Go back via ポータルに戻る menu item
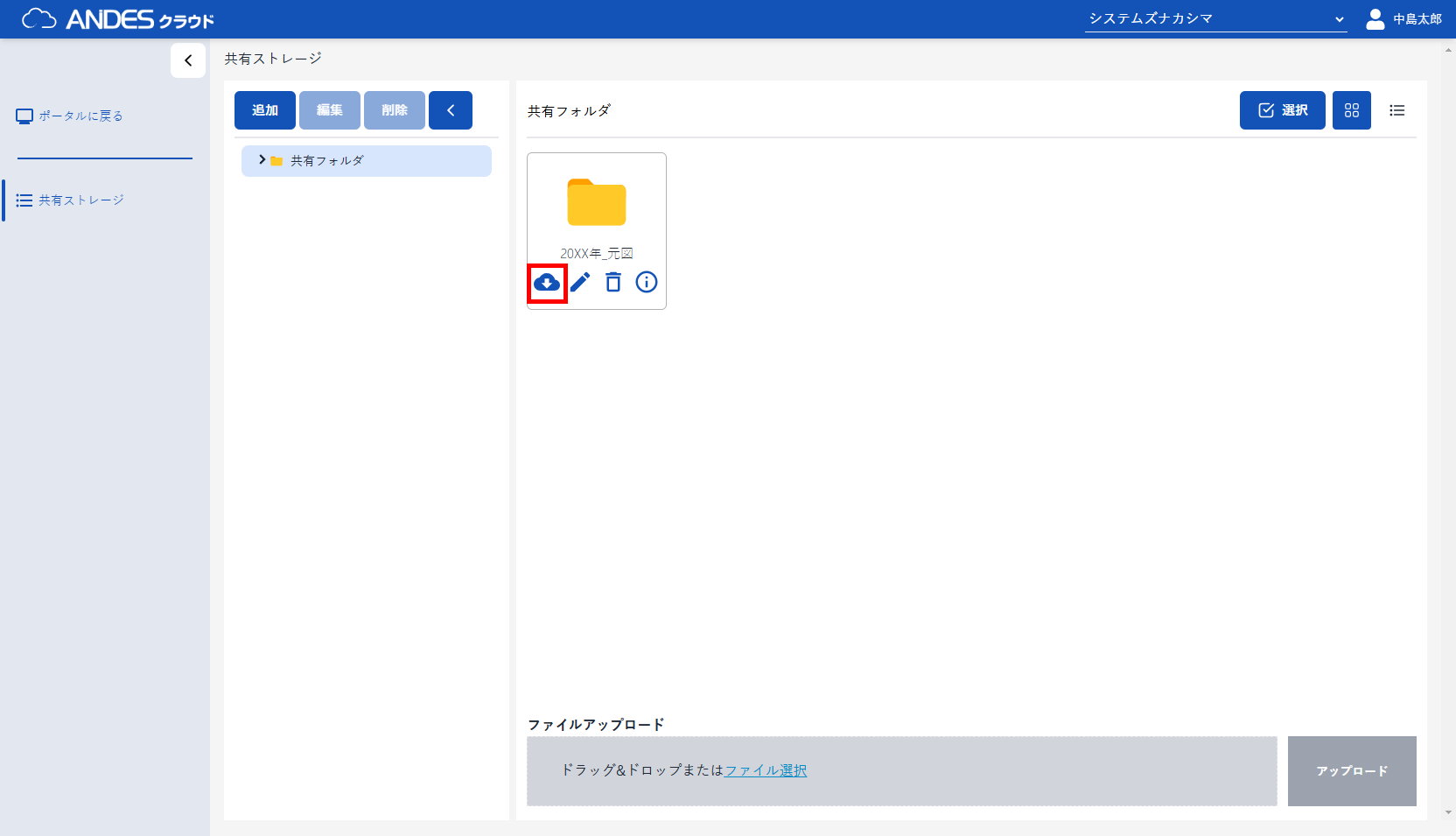 80,116
